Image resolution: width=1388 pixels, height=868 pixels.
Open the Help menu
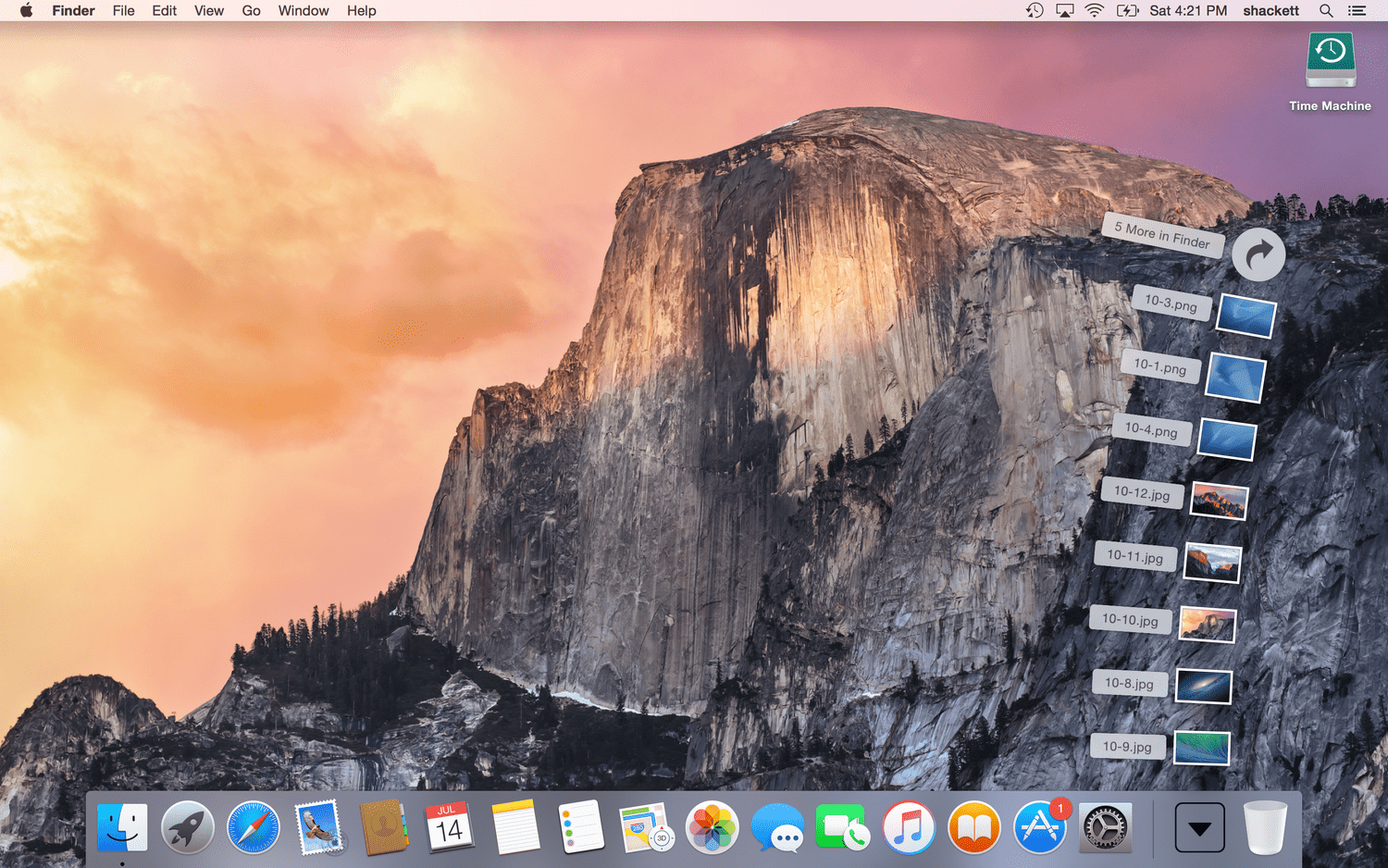tap(361, 10)
